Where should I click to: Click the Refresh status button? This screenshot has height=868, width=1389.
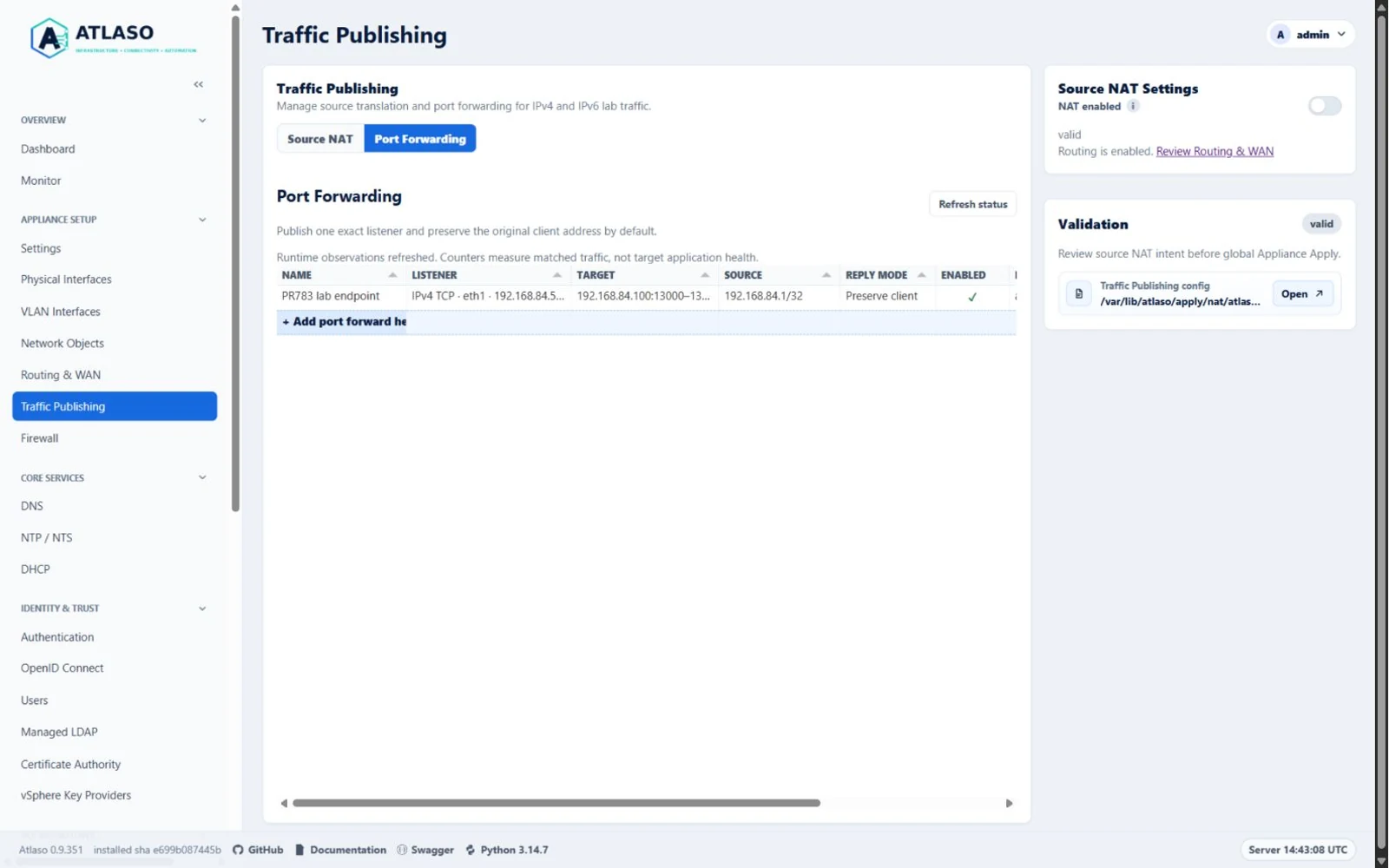coord(972,205)
